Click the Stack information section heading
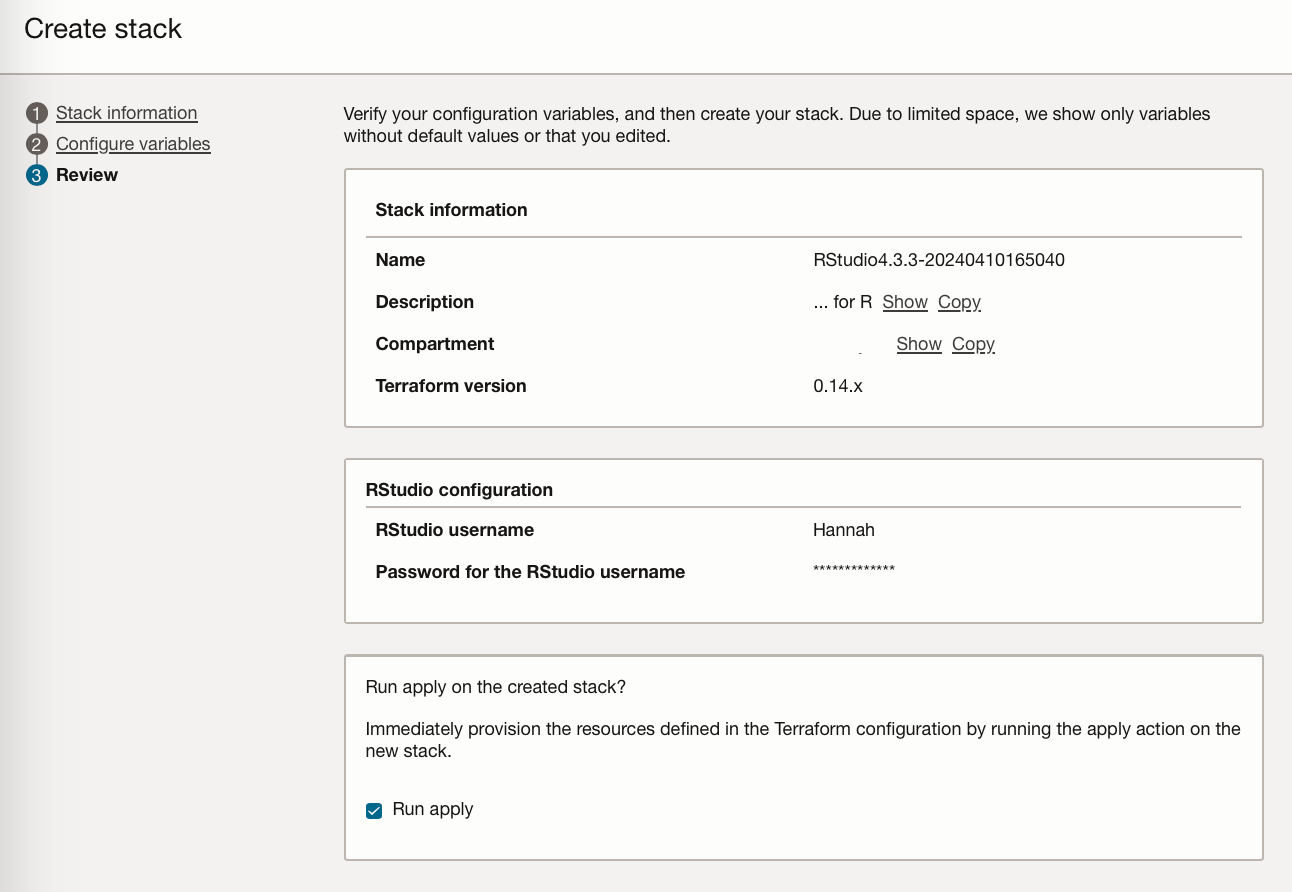The height and width of the screenshot is (892, 1292). coord(451,210)
